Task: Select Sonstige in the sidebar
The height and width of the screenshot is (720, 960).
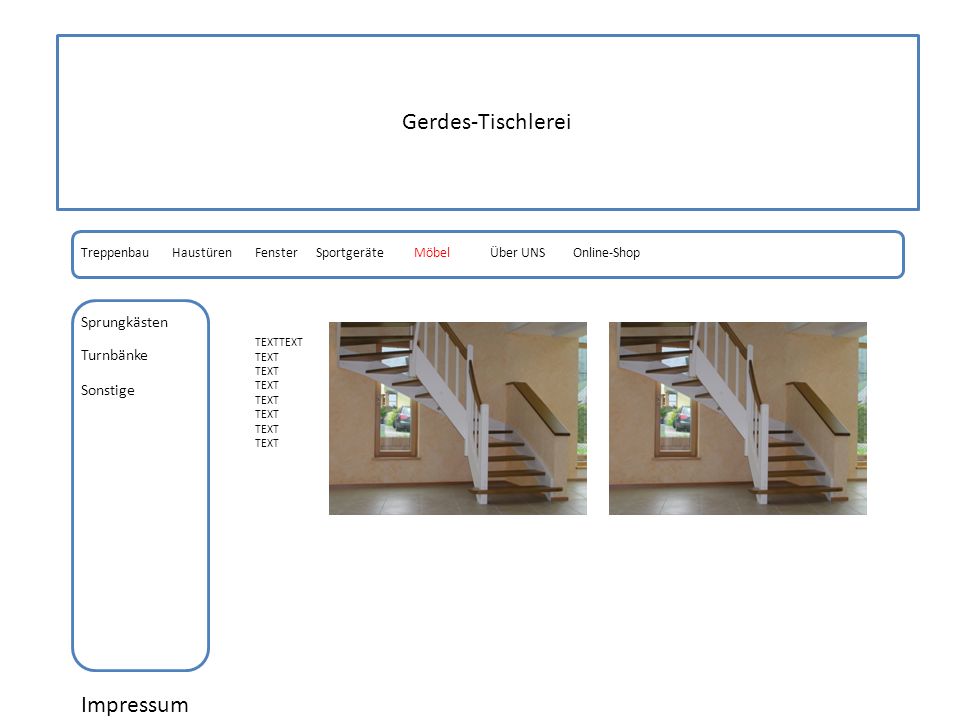Action: point(108,391)
